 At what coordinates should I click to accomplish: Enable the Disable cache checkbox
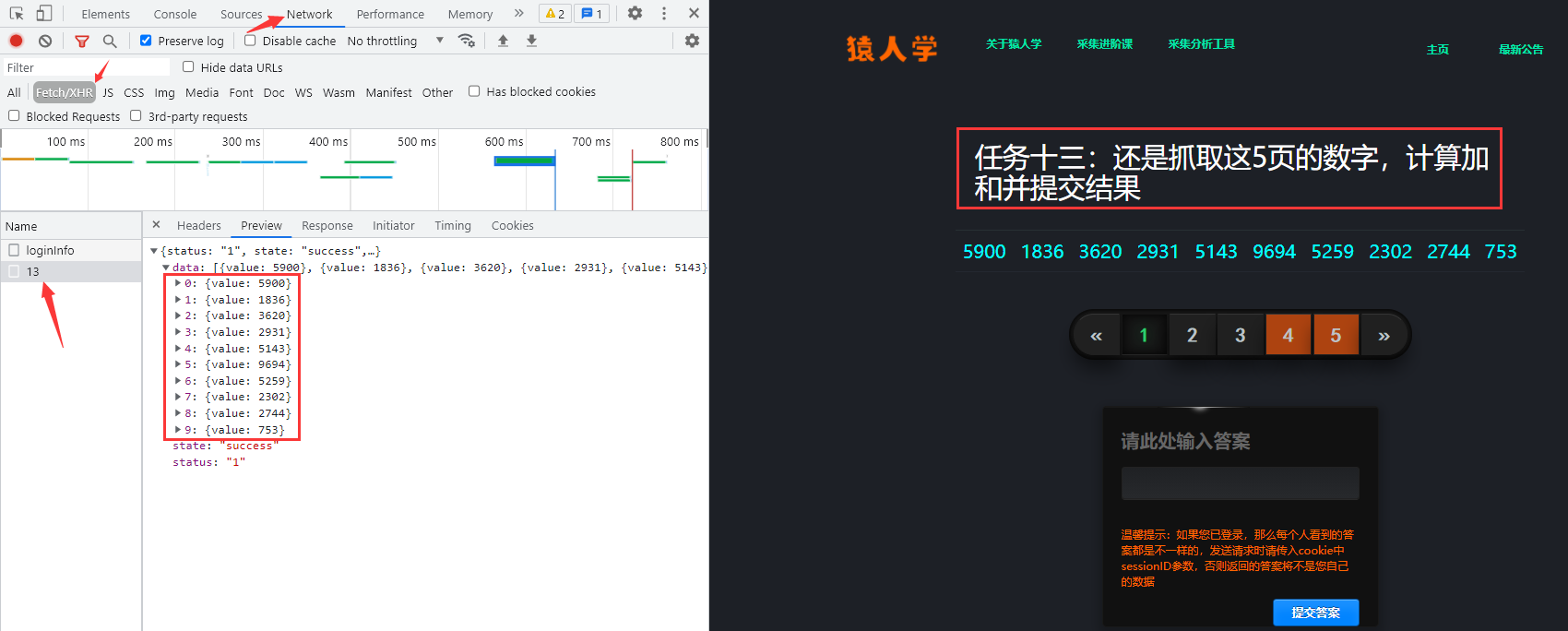coord(250,41)
